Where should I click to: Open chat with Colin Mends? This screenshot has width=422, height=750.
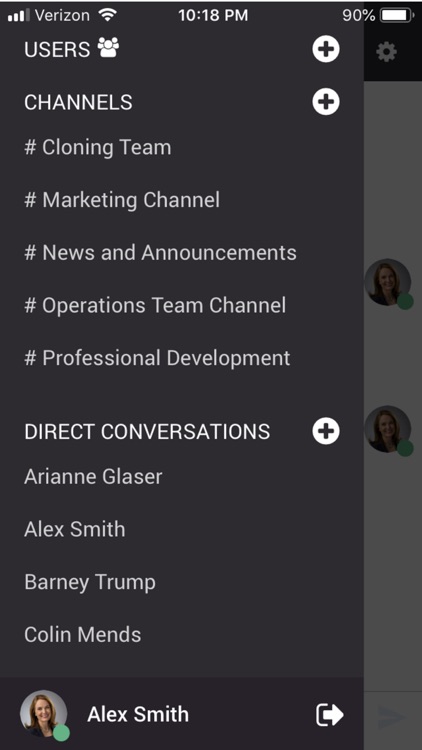coord(83,635)
